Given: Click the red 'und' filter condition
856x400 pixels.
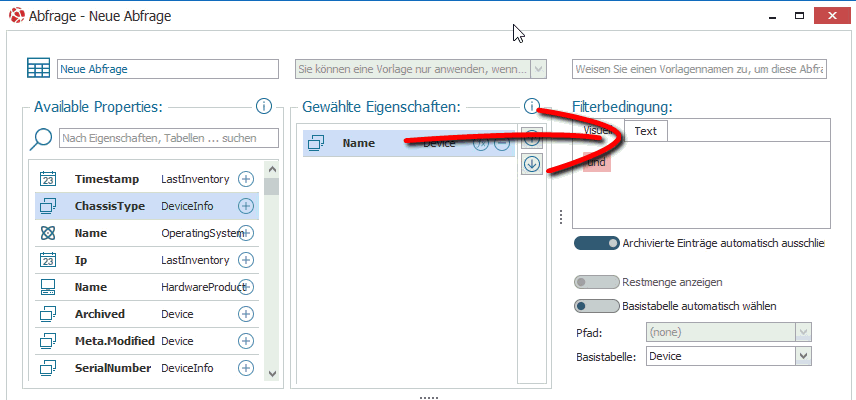Looking at the screenshot, I should [597, 160].
